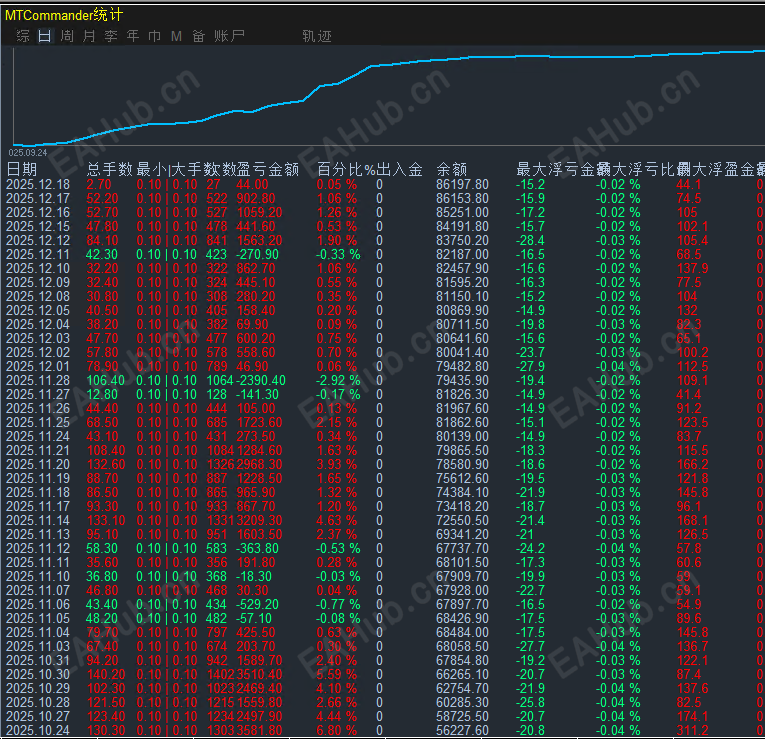Click max floating profit 168.1
Screen dimensions: 765x739
click(693, 520)
